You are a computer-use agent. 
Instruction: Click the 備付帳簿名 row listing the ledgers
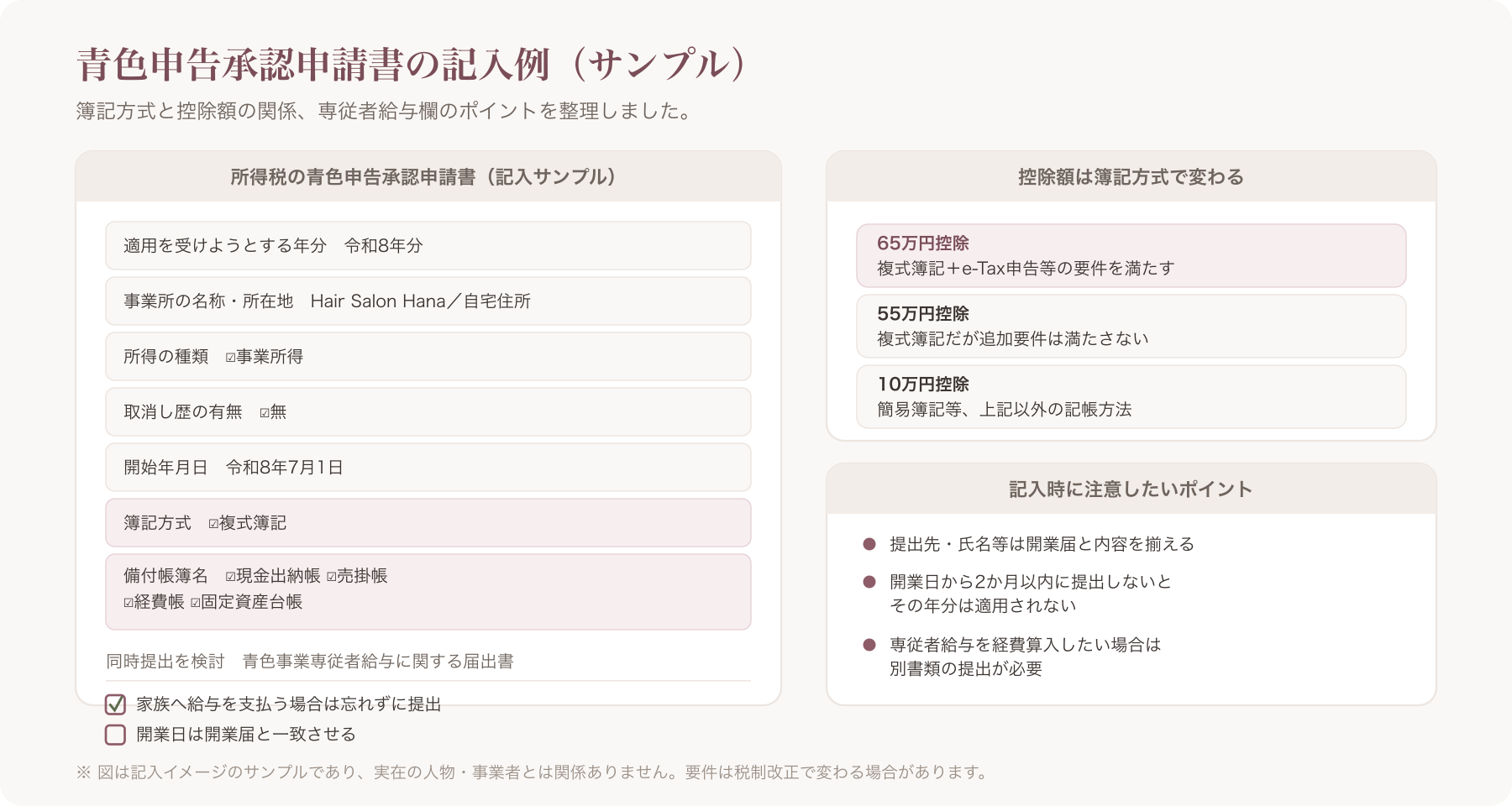(x=428, y=591)
